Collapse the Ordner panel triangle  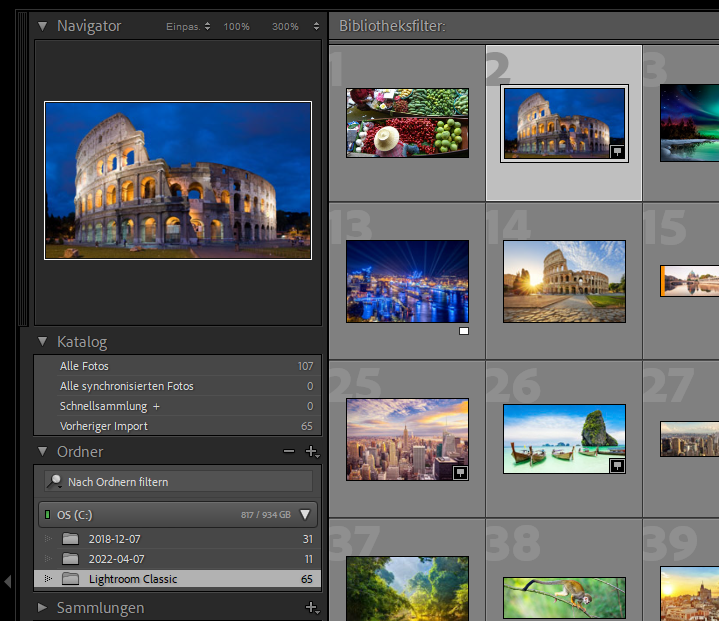(x=43, y=452)
